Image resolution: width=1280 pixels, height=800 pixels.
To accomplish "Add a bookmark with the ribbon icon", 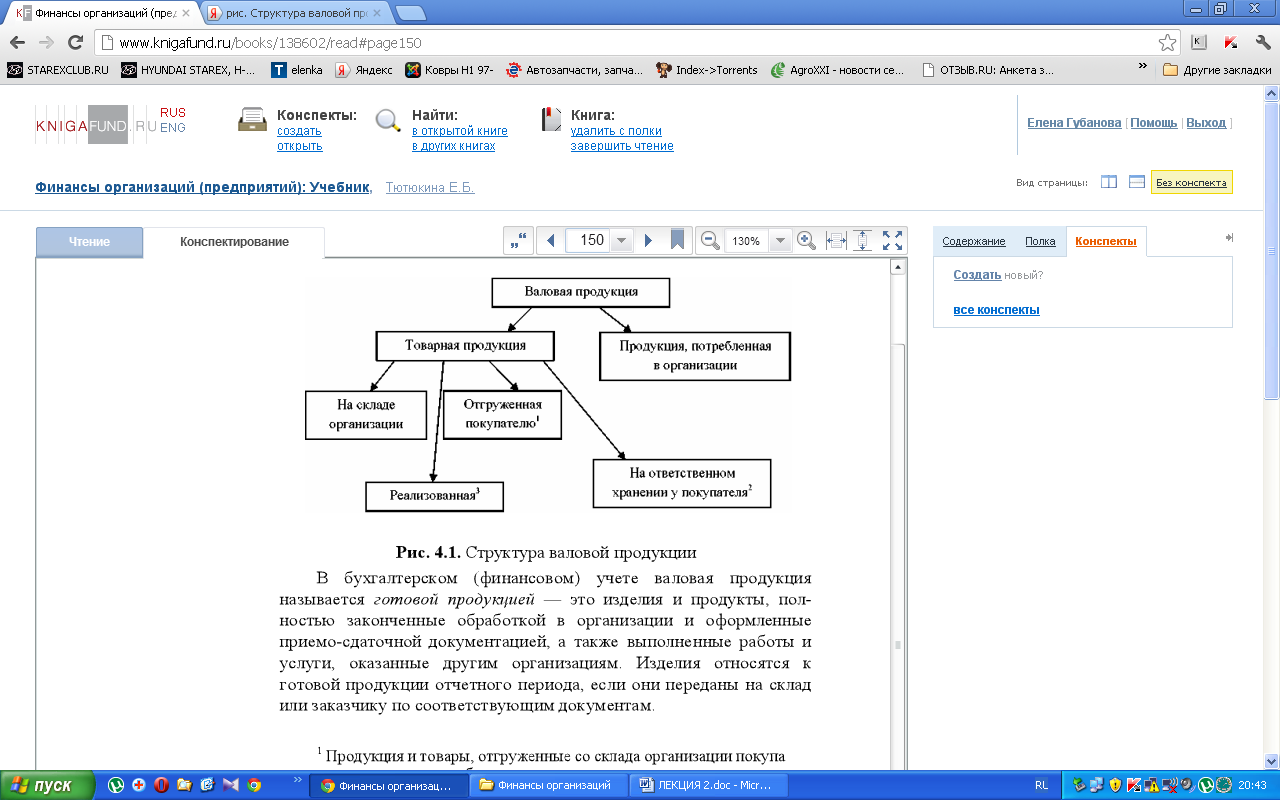I will 677,241.
